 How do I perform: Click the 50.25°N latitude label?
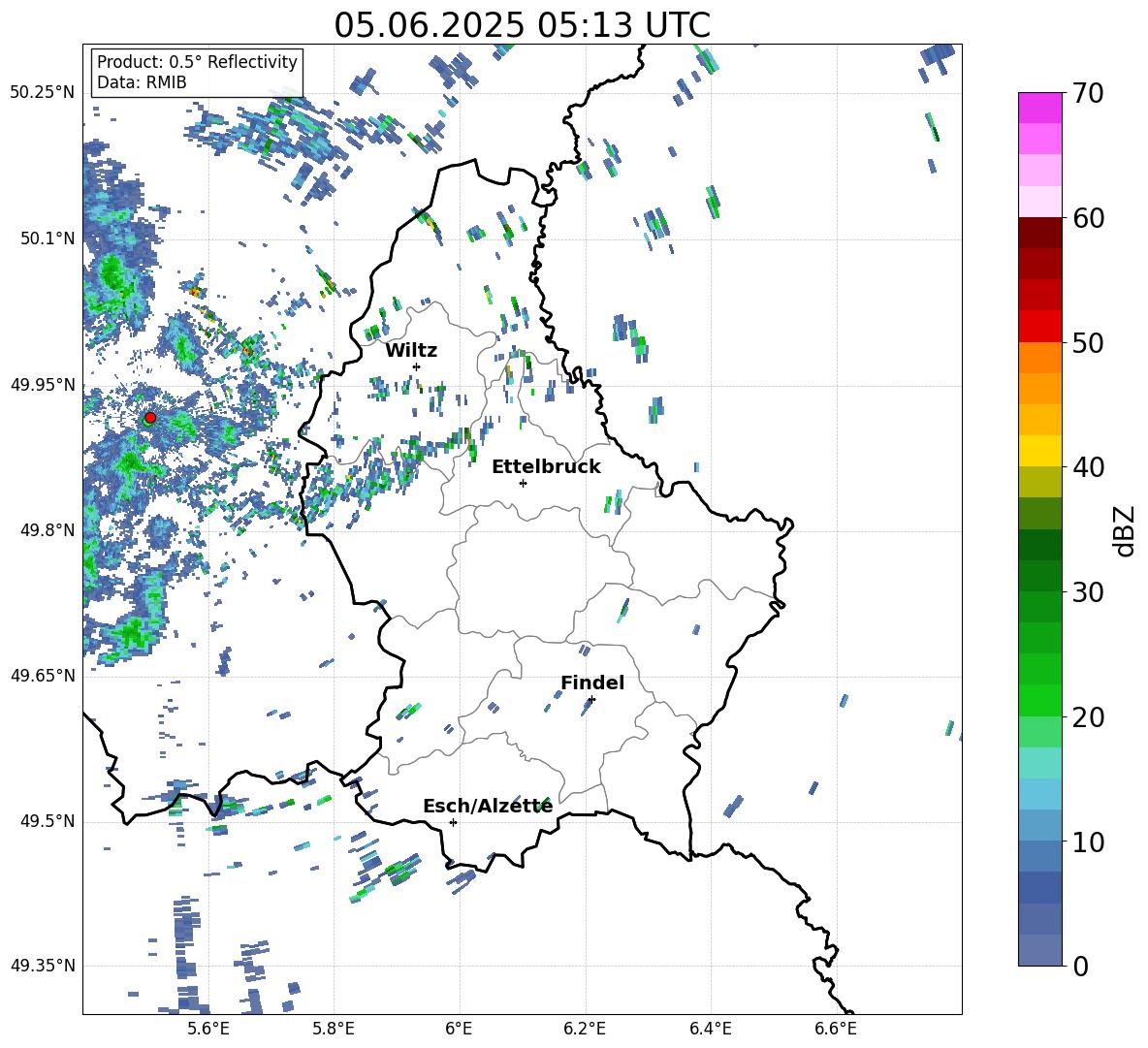point(43,93)
